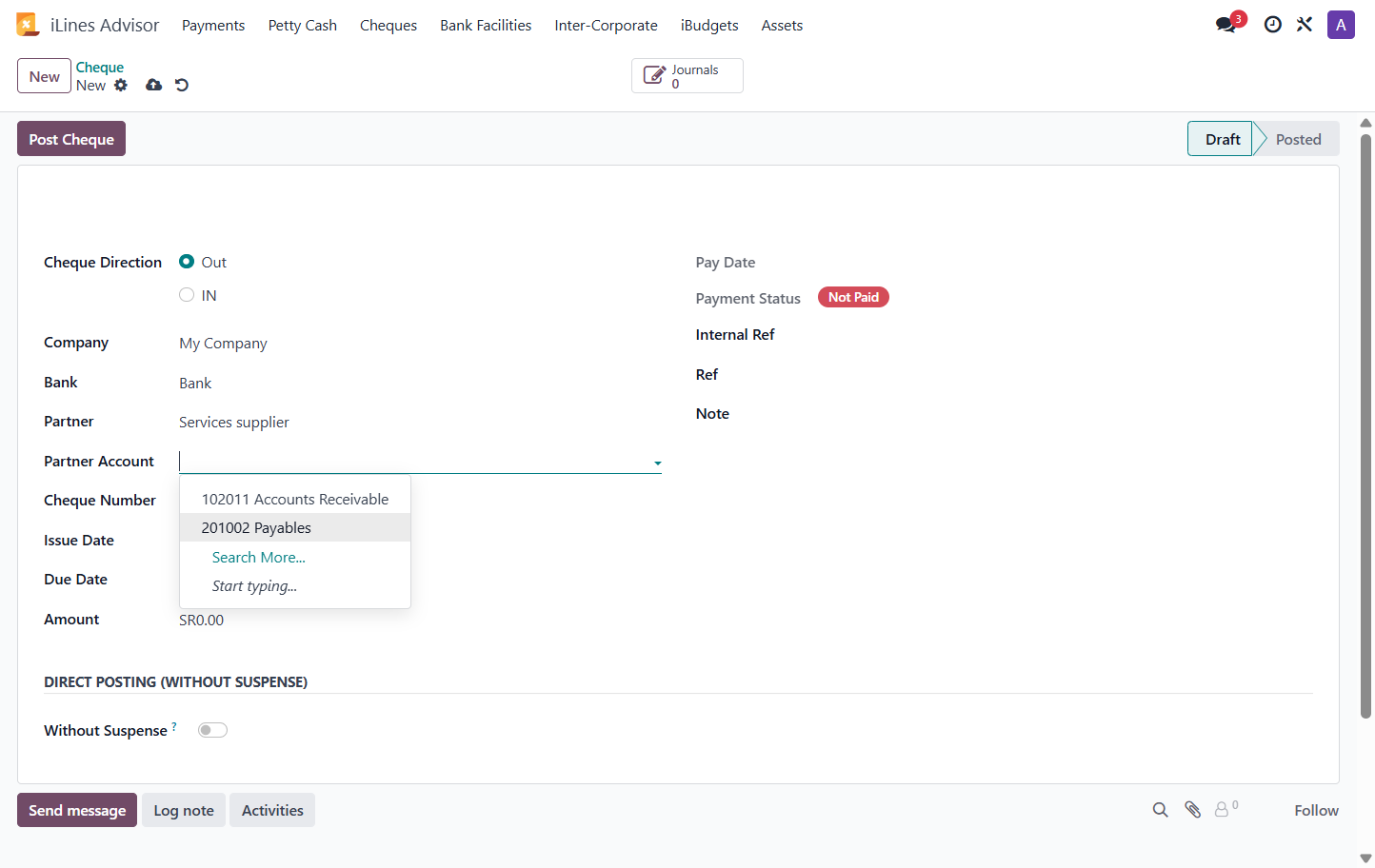This screenshot has height=868, width=1375.
Task: Select the Out cheque direction
Action: point(187,262)
